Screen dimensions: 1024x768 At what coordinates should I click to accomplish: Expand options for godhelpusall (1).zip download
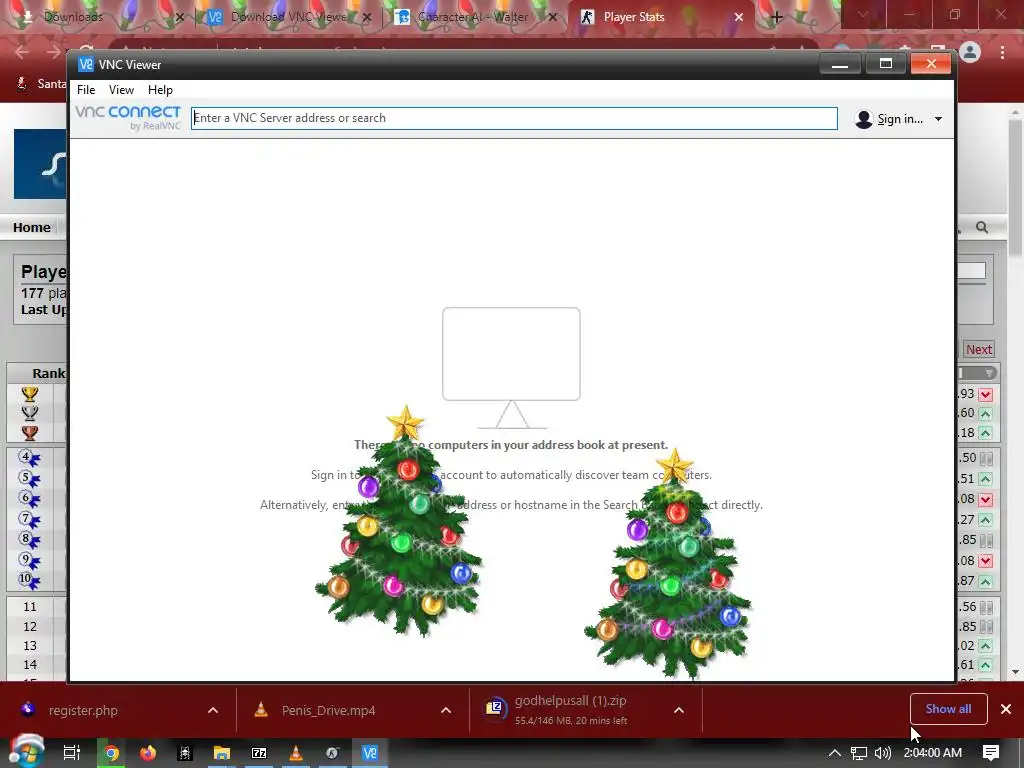[679, 711]
